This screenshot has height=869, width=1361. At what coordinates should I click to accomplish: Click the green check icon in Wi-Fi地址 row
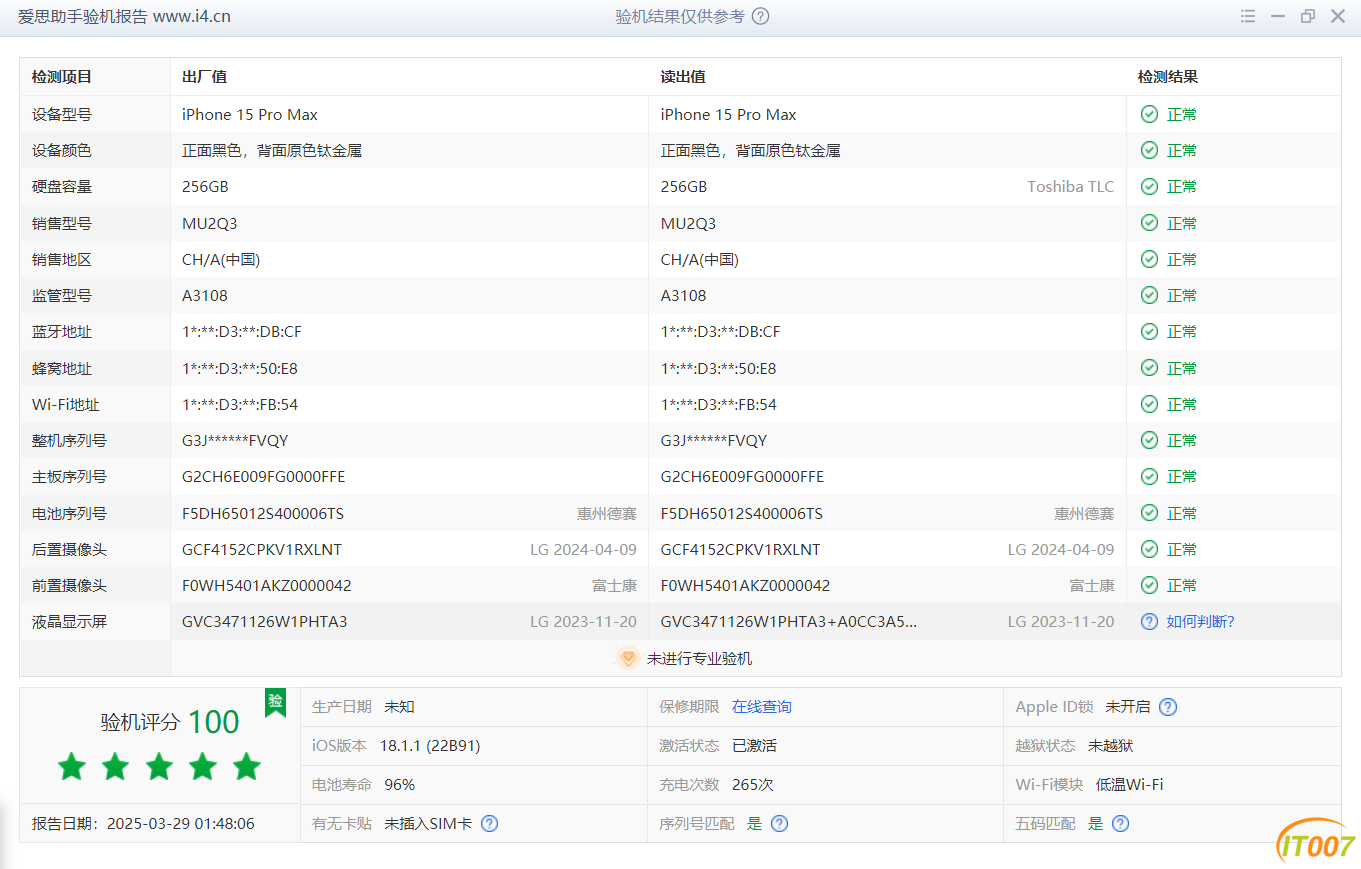(x=1149, y=405)
